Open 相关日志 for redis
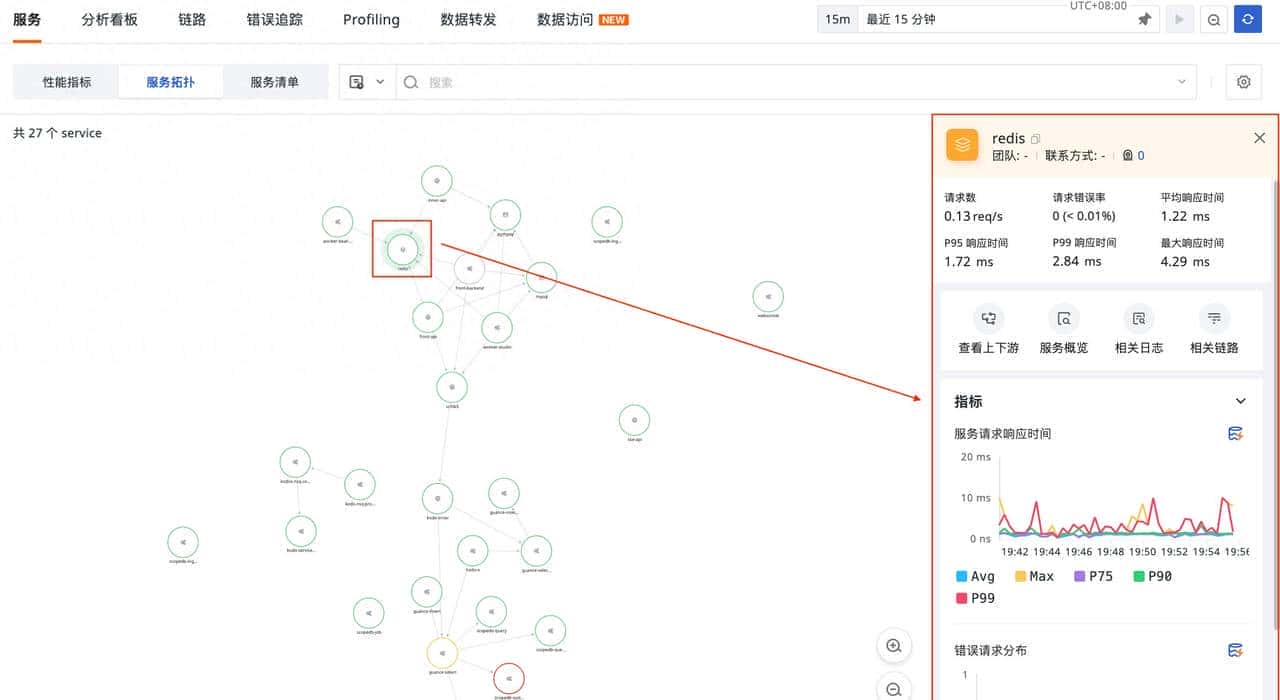Screen dimensions: 1280x700 tap(1139, 331)
